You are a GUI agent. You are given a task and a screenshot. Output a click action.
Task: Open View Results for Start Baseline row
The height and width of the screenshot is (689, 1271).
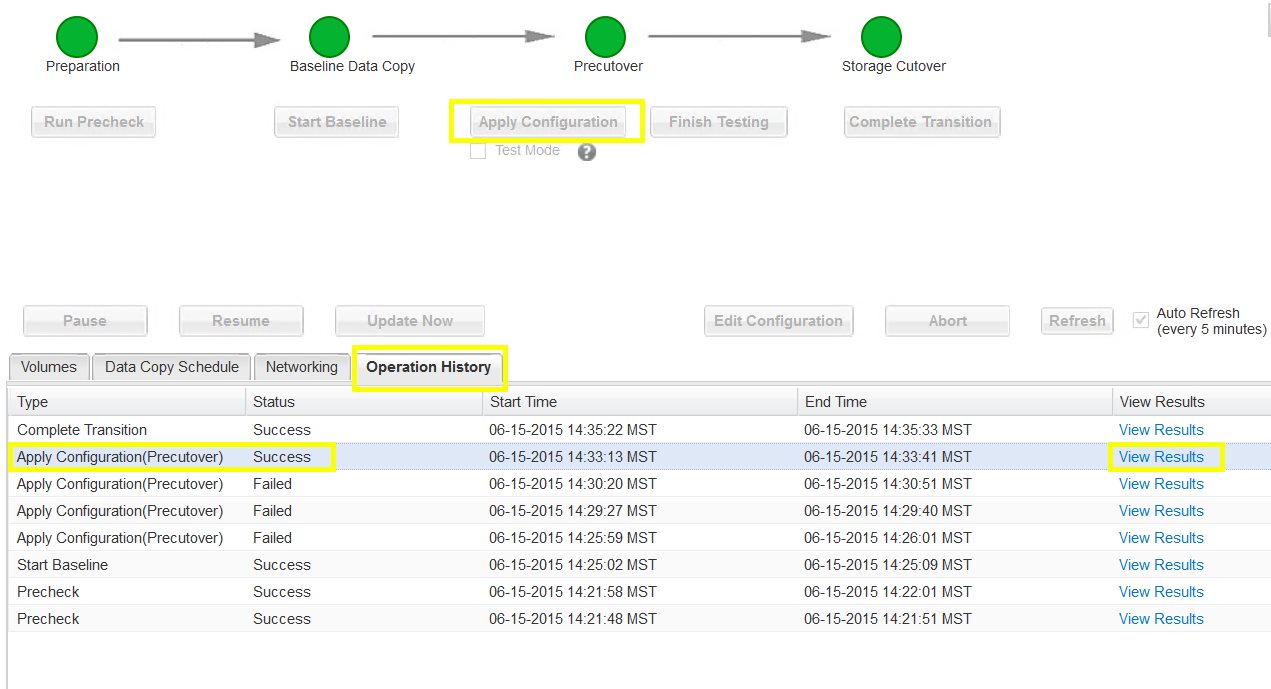(1160, 565)
